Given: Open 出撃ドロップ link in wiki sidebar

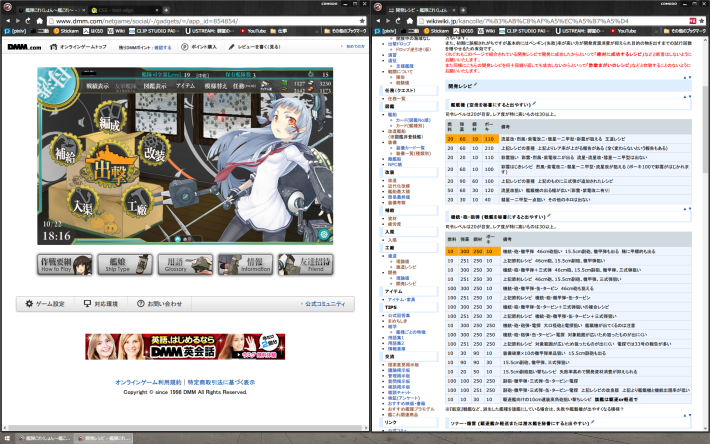Looking at the screenshot, I should click(x=399, y=44).
